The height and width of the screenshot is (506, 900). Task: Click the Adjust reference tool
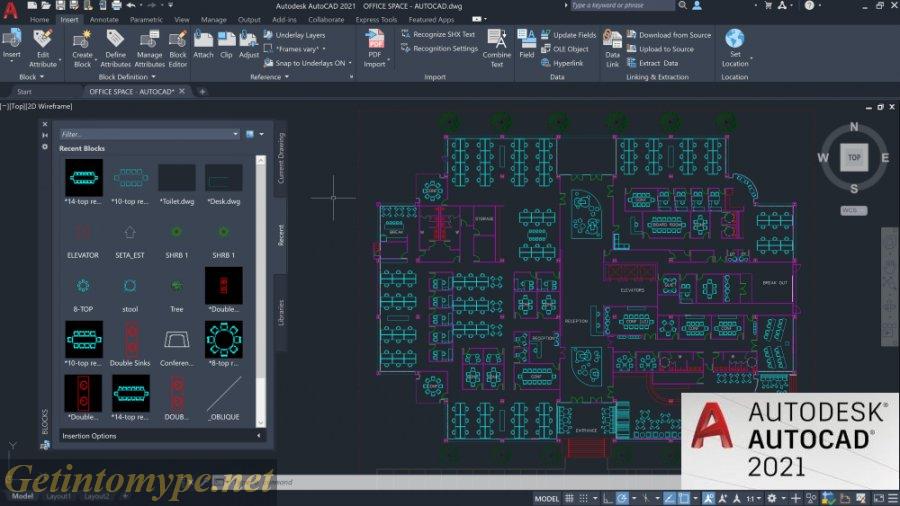pyautogui.click(x=249, y=45)
